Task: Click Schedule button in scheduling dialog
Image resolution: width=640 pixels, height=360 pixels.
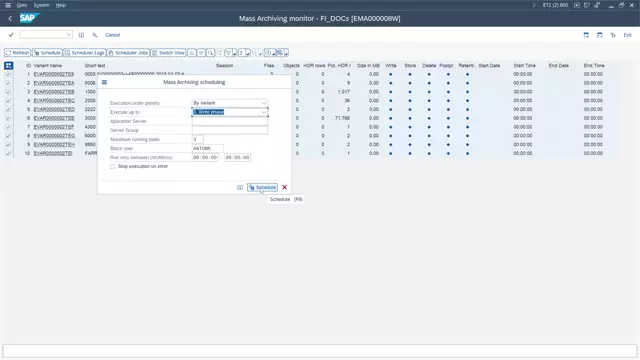Action: (262, 187)
